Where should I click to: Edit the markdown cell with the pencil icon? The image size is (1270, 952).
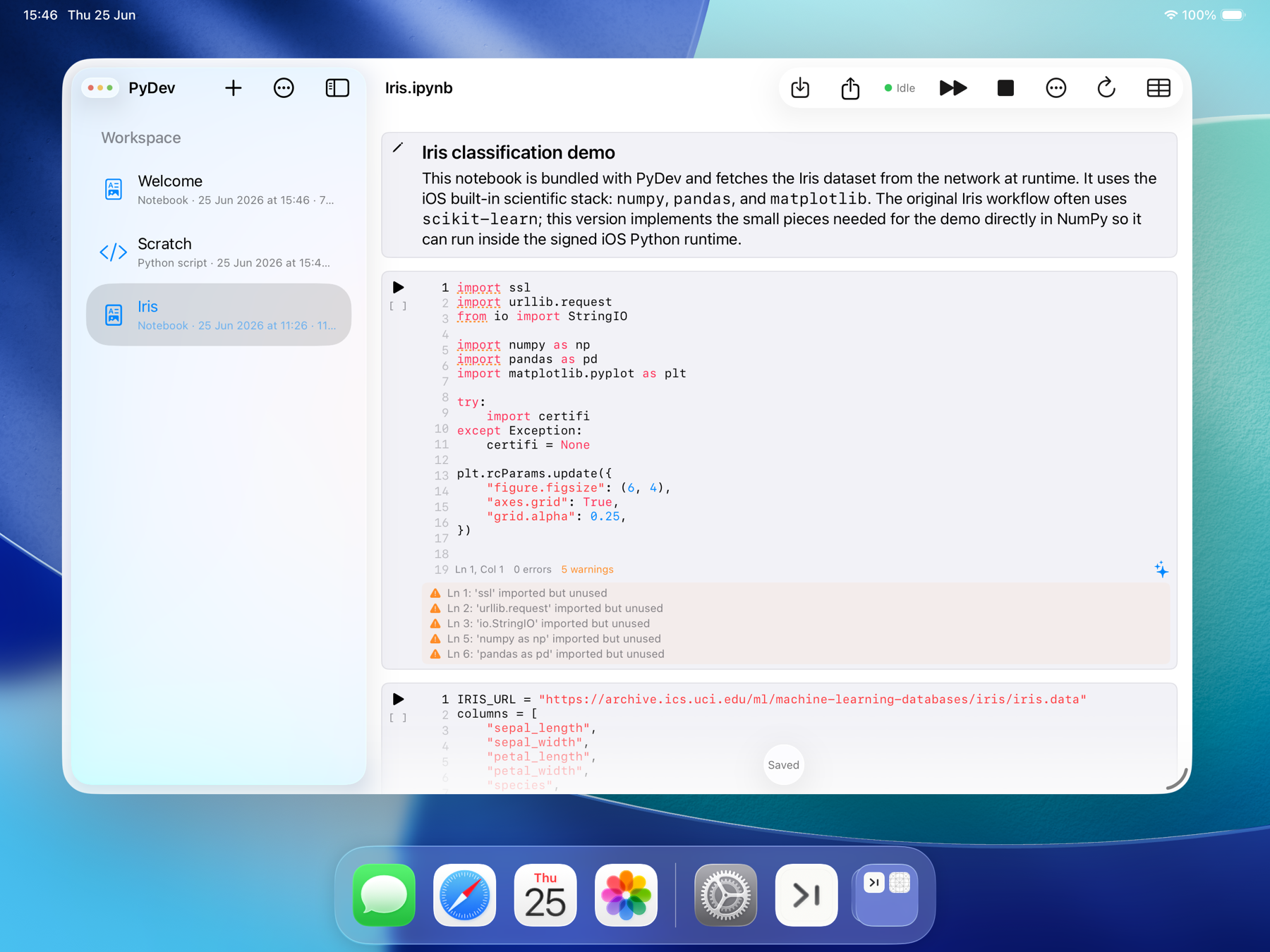click(x=398, y=147)
